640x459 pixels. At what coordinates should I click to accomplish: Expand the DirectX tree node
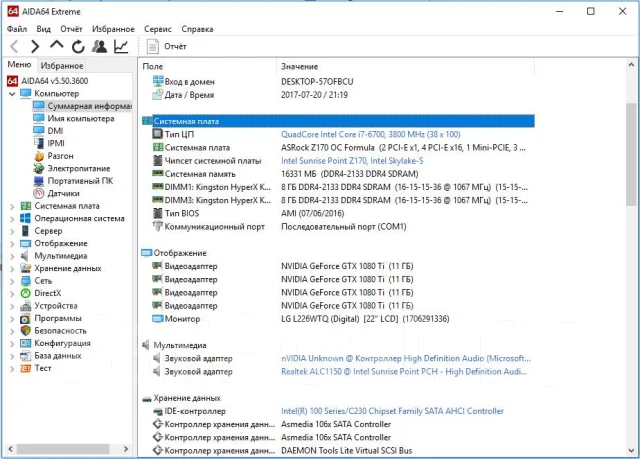point(12,294)
